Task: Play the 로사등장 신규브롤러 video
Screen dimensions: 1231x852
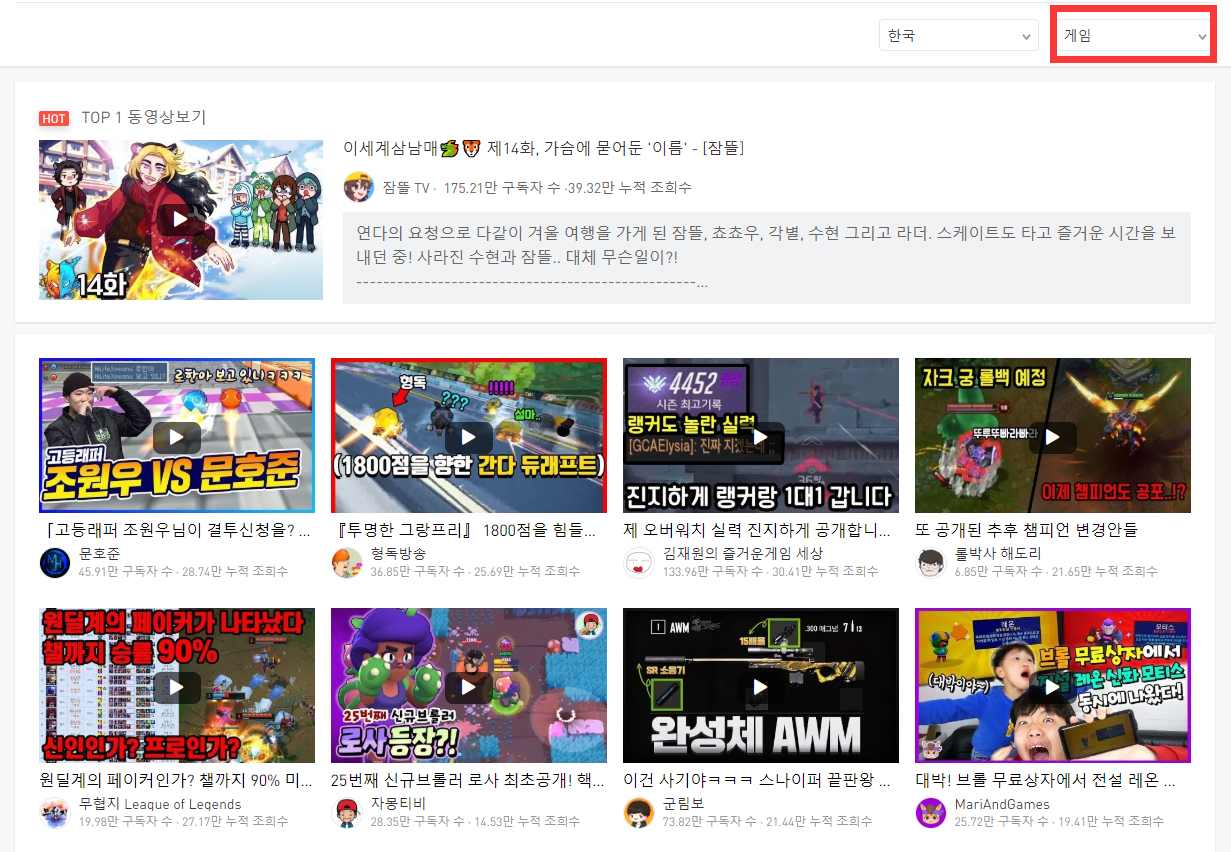Action: 469,686
